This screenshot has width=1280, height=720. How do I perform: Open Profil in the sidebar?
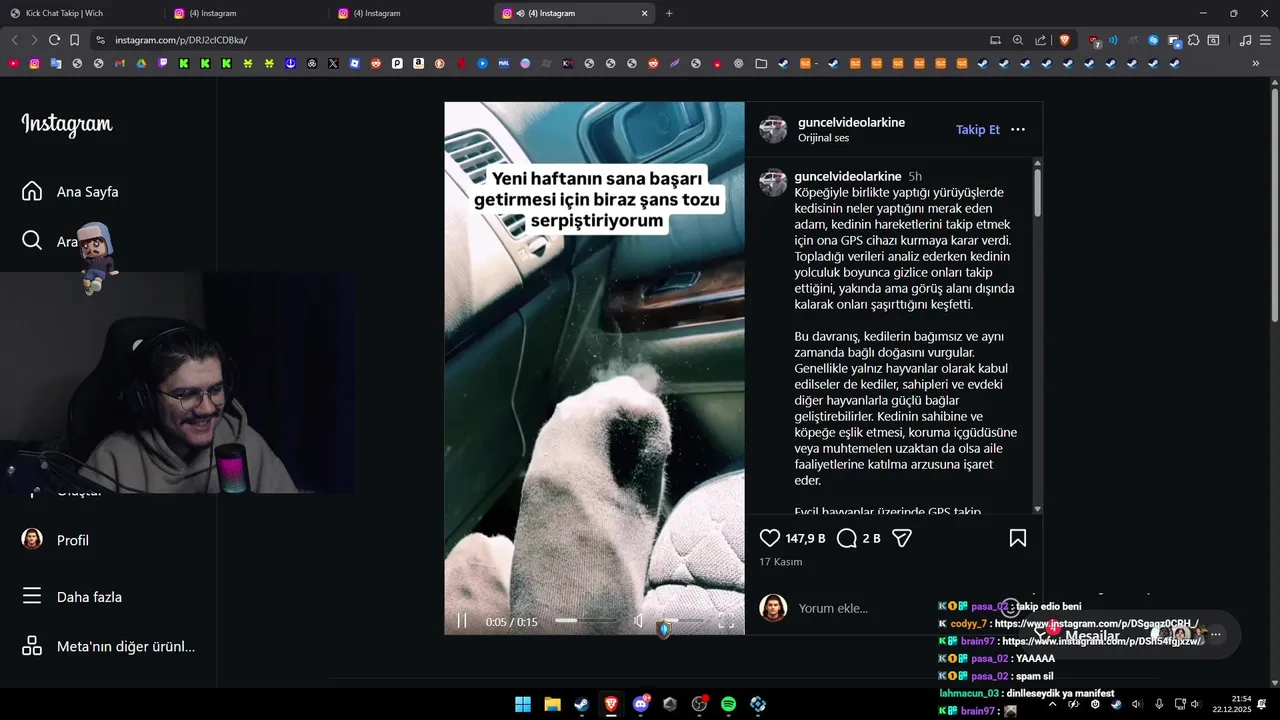click(56, 540)
